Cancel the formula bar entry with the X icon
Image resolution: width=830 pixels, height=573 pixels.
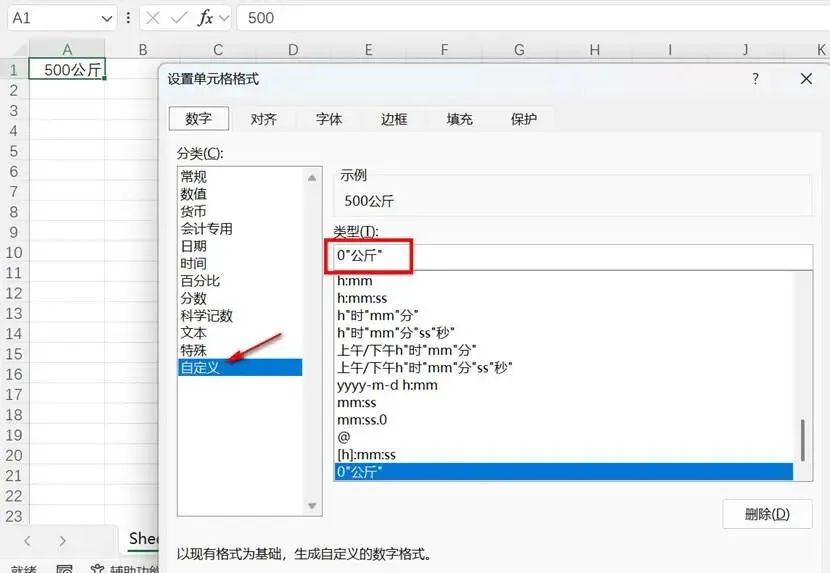153,18
